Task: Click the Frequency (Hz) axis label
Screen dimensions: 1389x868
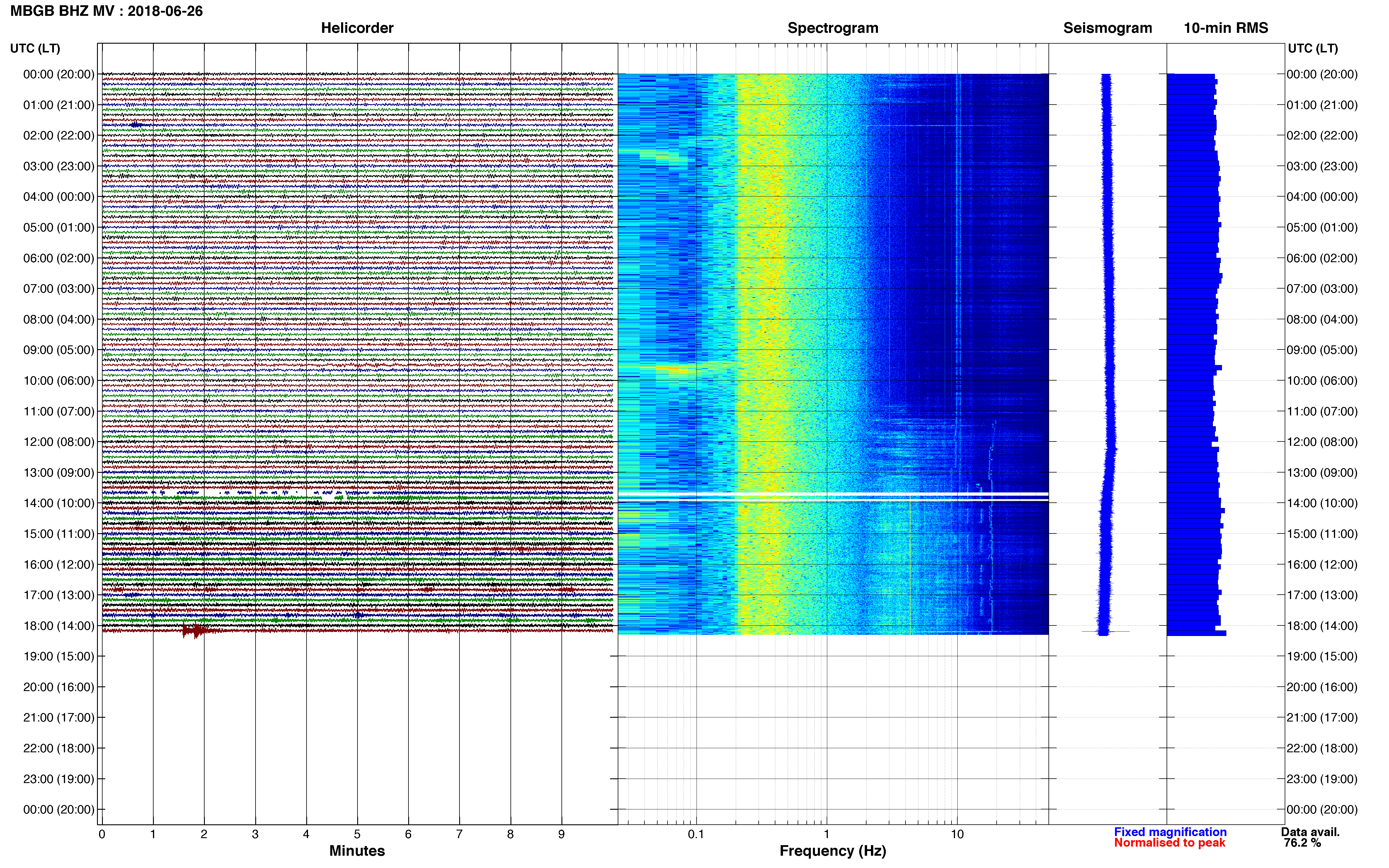Action: pyautogui.click(x=833, y=851)
